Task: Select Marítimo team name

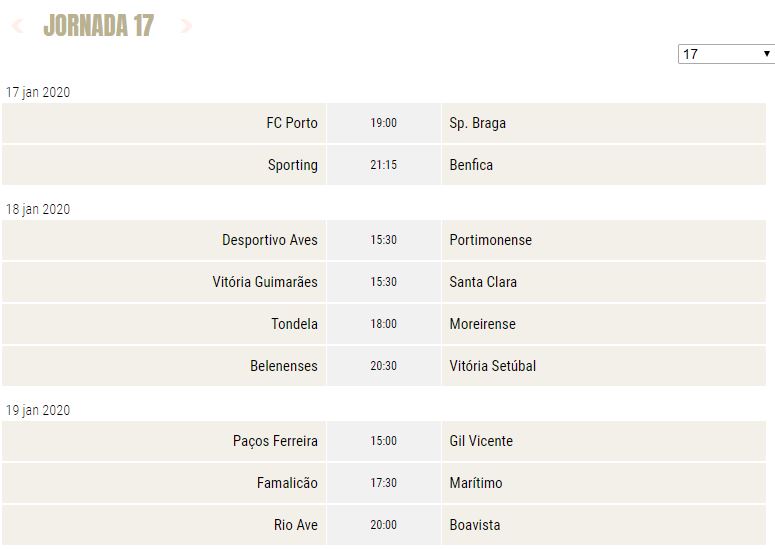Action: coord(476,483)
